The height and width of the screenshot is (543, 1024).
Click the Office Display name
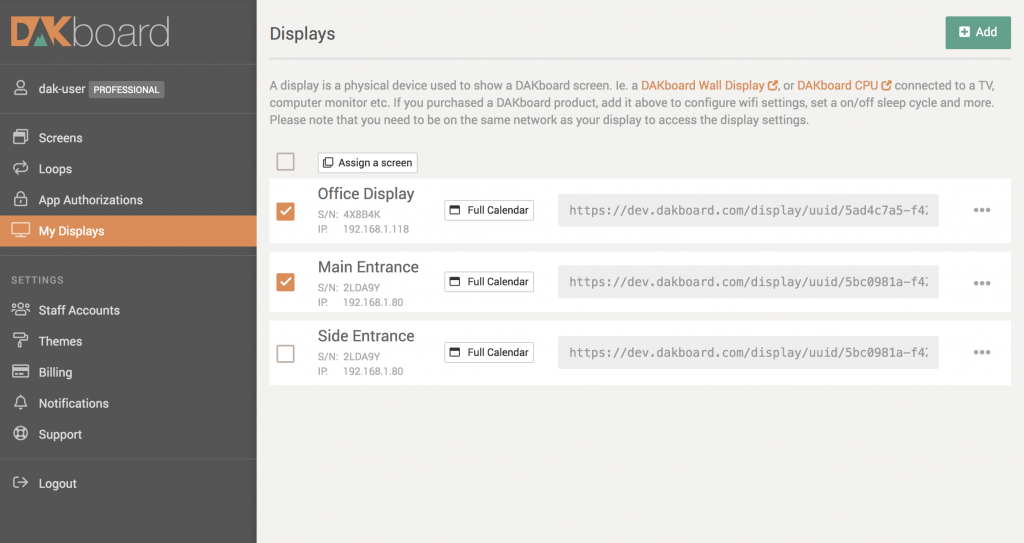(366, 194)
